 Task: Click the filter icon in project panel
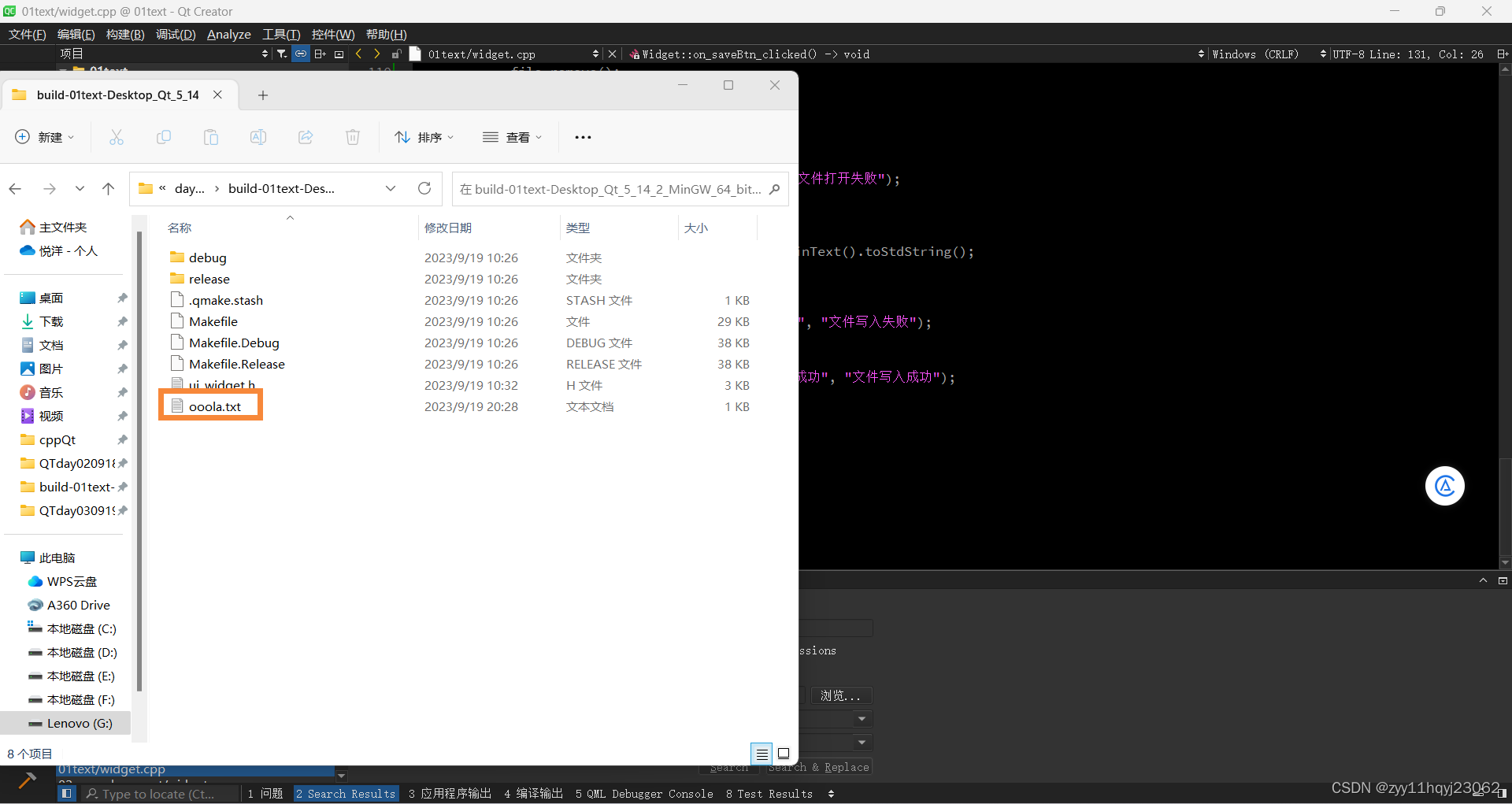[281, 54]
